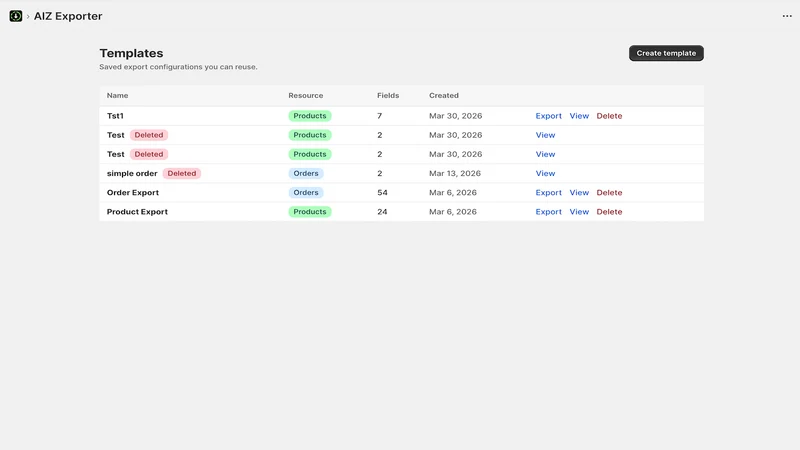View the simple order template
Viewport: 800px width, 450px height.
(545, 173)
